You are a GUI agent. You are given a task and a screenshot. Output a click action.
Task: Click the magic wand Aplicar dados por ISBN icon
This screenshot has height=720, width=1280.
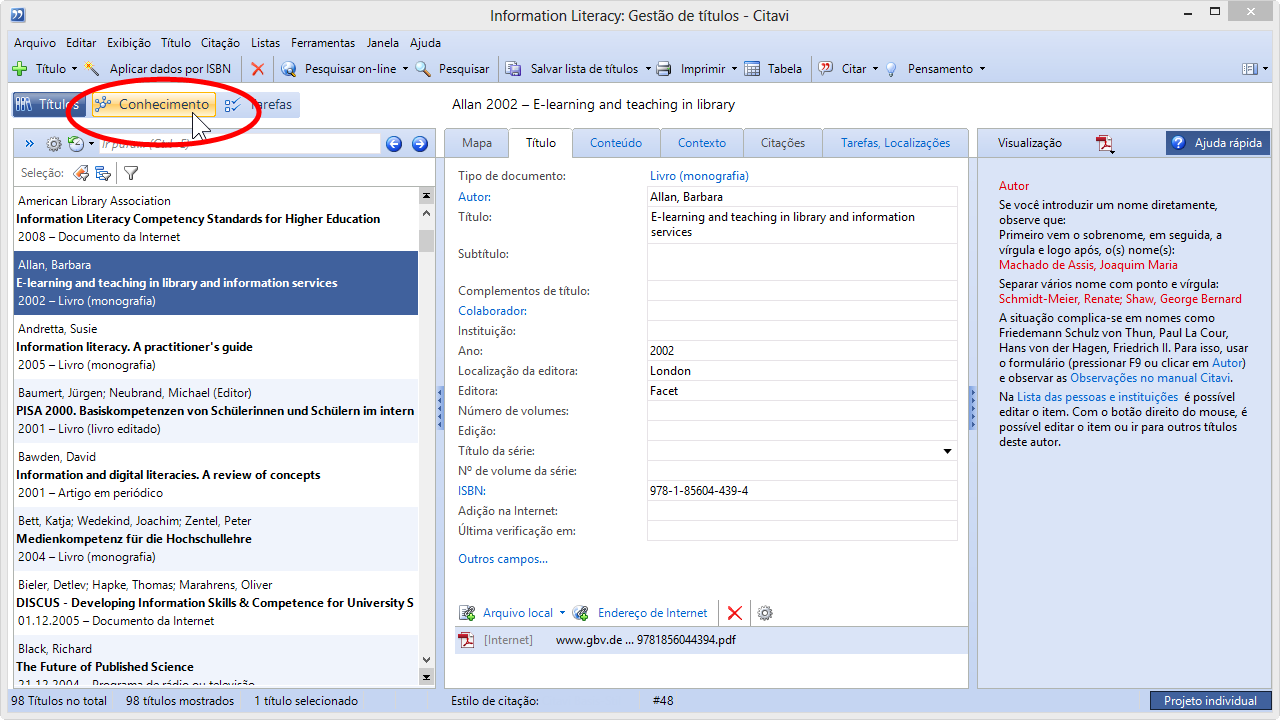click(93, 69)
